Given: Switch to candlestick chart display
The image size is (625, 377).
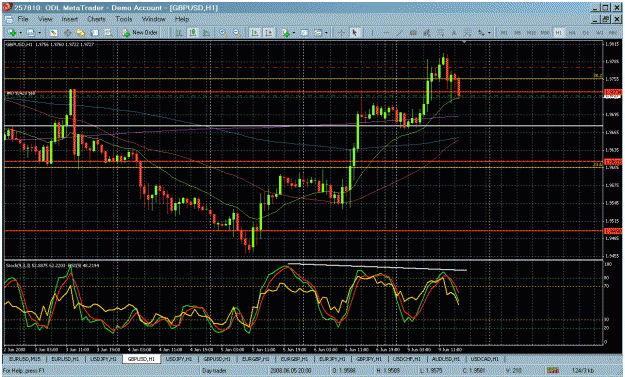Looking at the screenshot, I should [193, 33].
